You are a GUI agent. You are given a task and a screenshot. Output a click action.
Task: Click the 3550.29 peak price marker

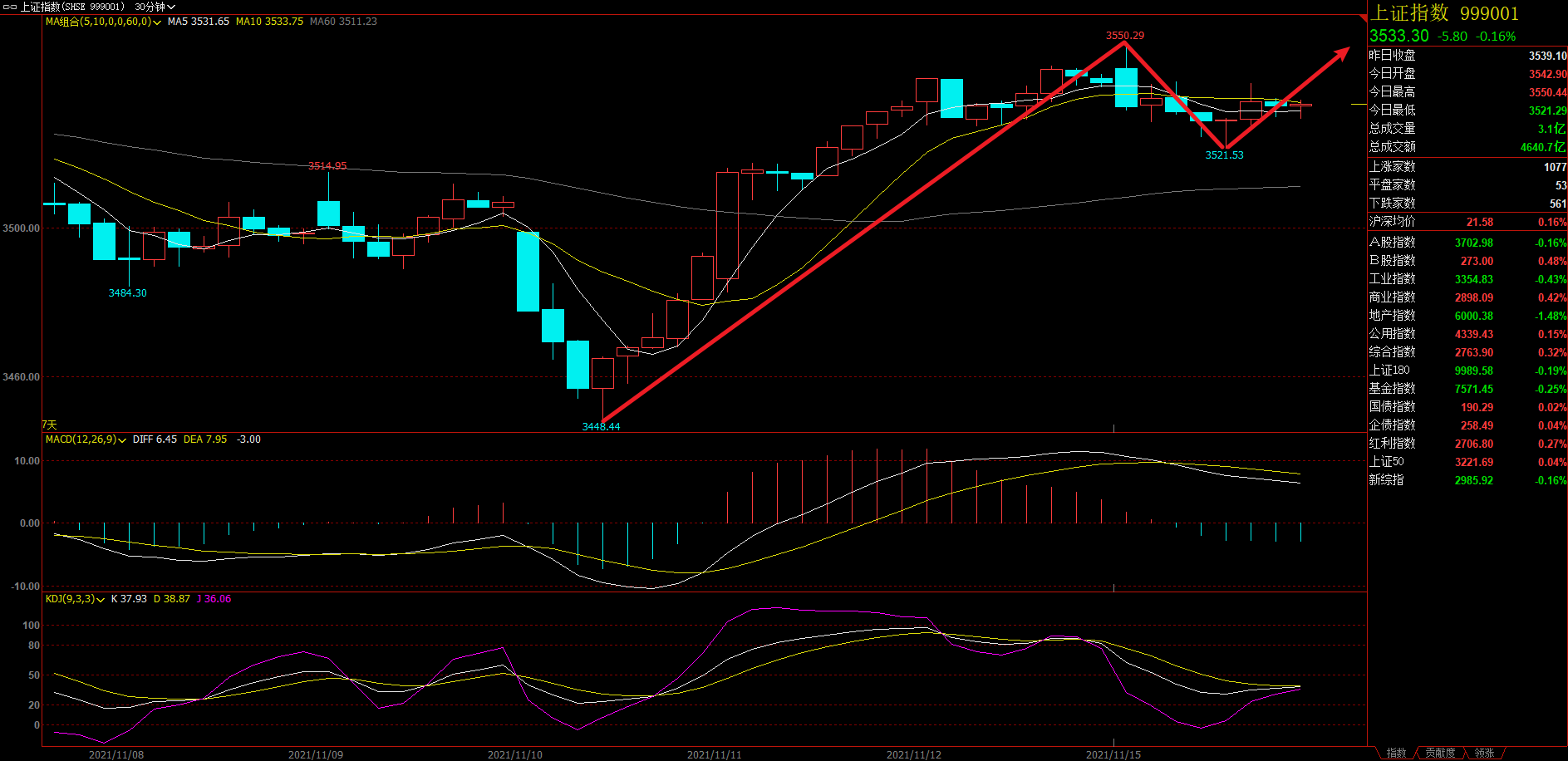coord(1124,36)
